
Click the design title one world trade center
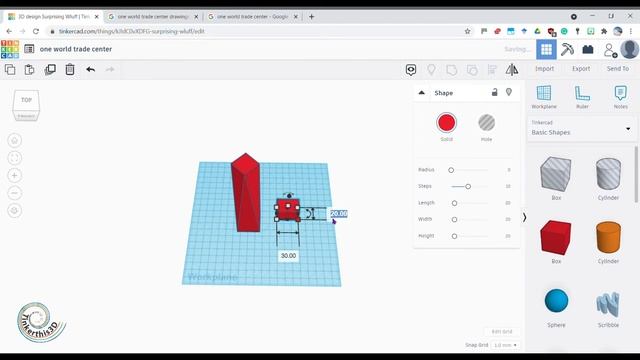(76, 49)
